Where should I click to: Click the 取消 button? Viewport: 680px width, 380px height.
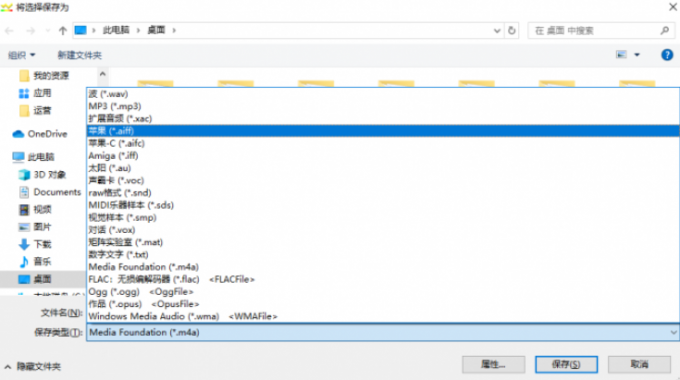[639, 364]
